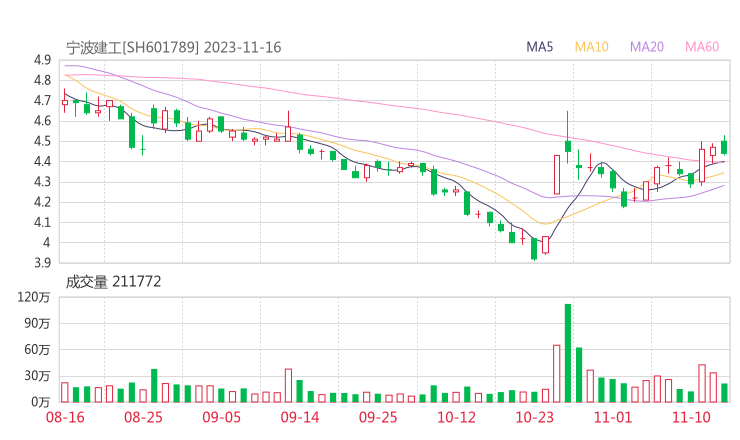This screenshot has height=440, width=740.
Task: Click the 11-01 date axis label
Action: 613,417
